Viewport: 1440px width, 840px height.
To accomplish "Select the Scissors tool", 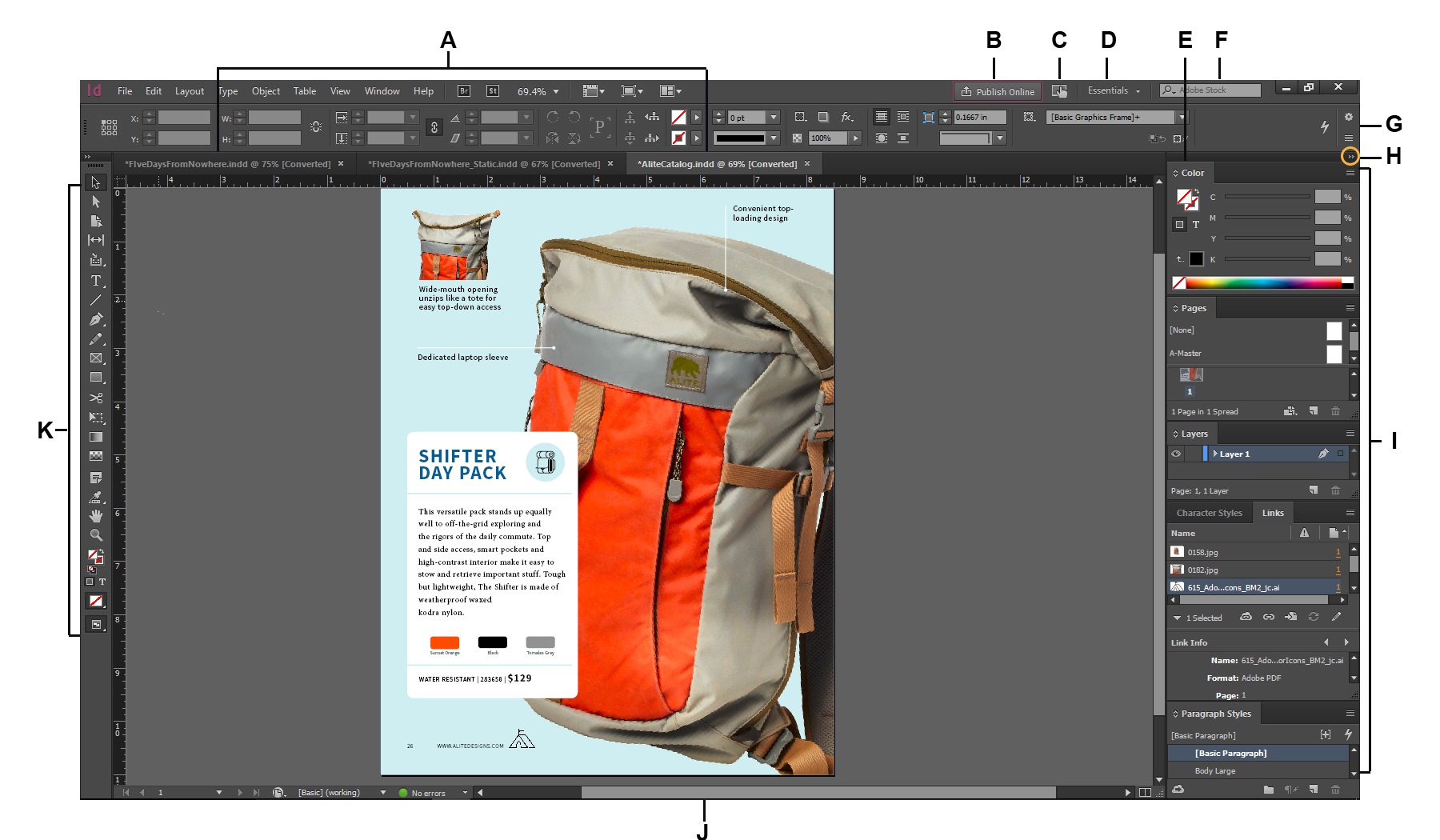I will pyautogui.click(x=96, y=398).
